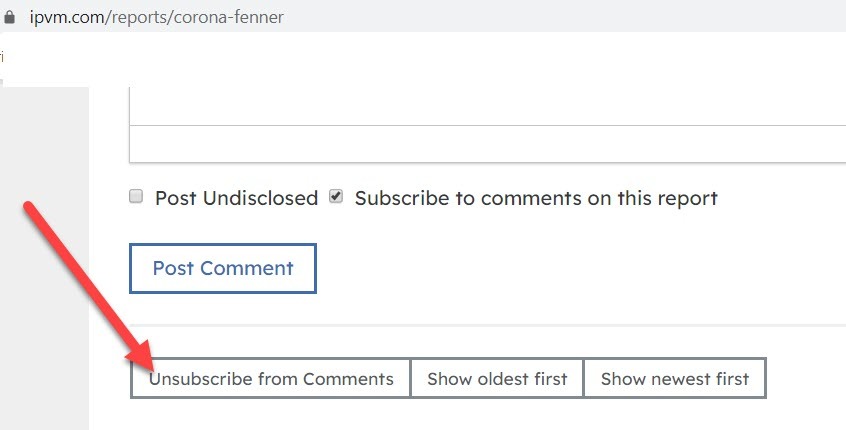846x430 pixels.
Task: Select Unsubscribe from Comments
Action: (271, 379)
